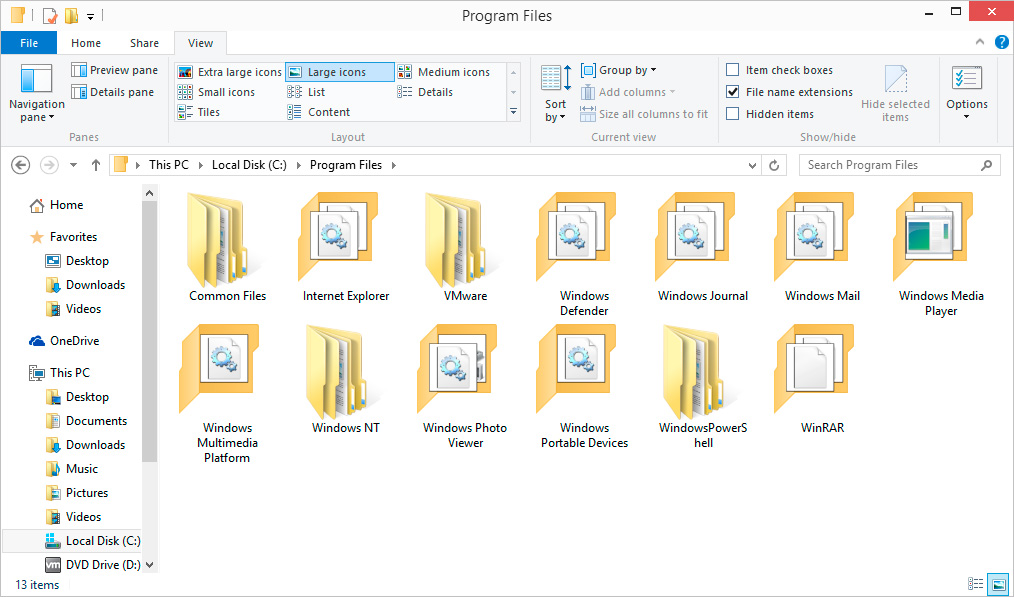The height and width of the screenshot is (597, 1014).
Task: Select the Windows NT folder
Action: [346, 379]
